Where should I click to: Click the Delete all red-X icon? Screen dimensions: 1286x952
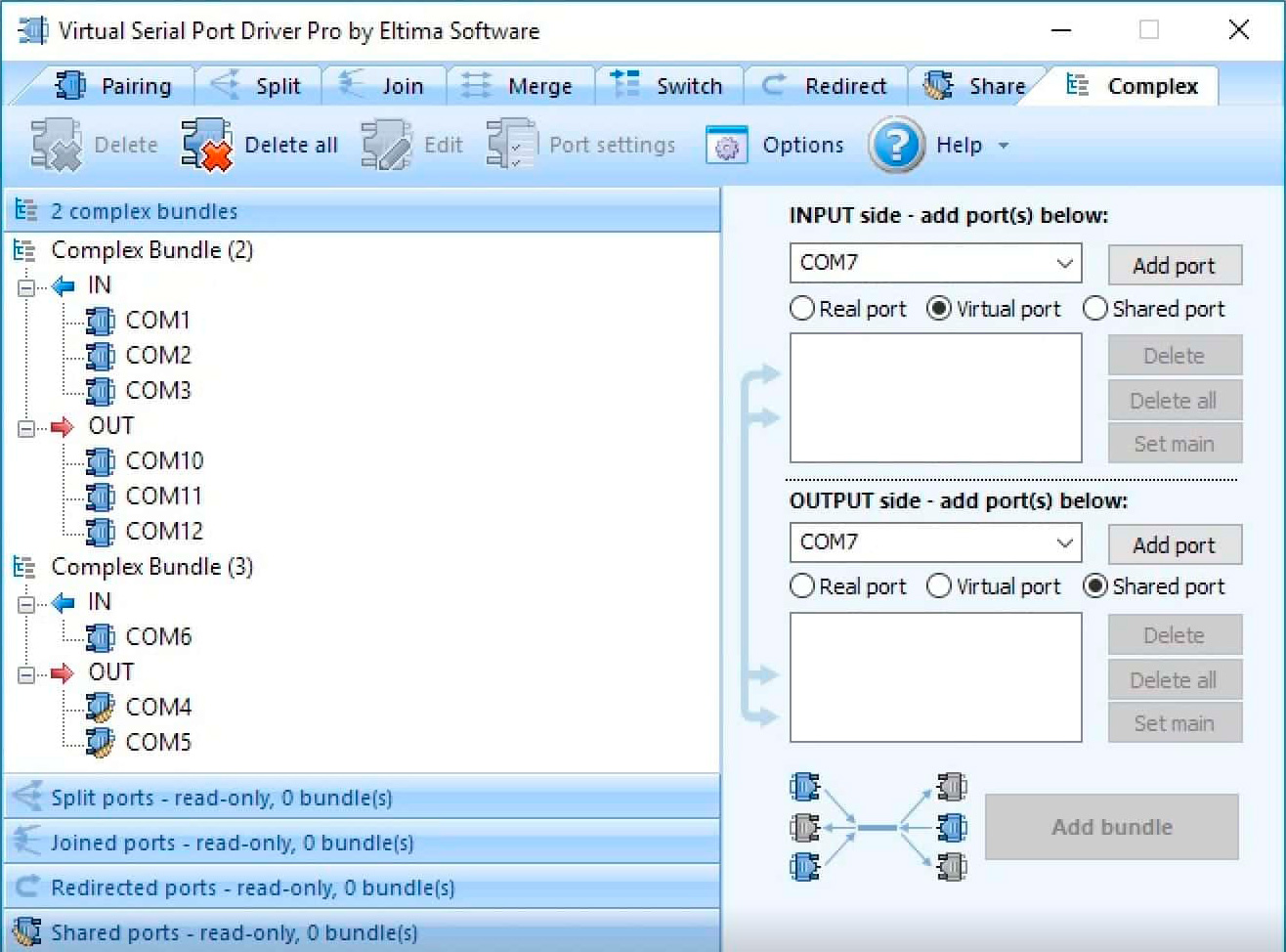tap(207, 146)
